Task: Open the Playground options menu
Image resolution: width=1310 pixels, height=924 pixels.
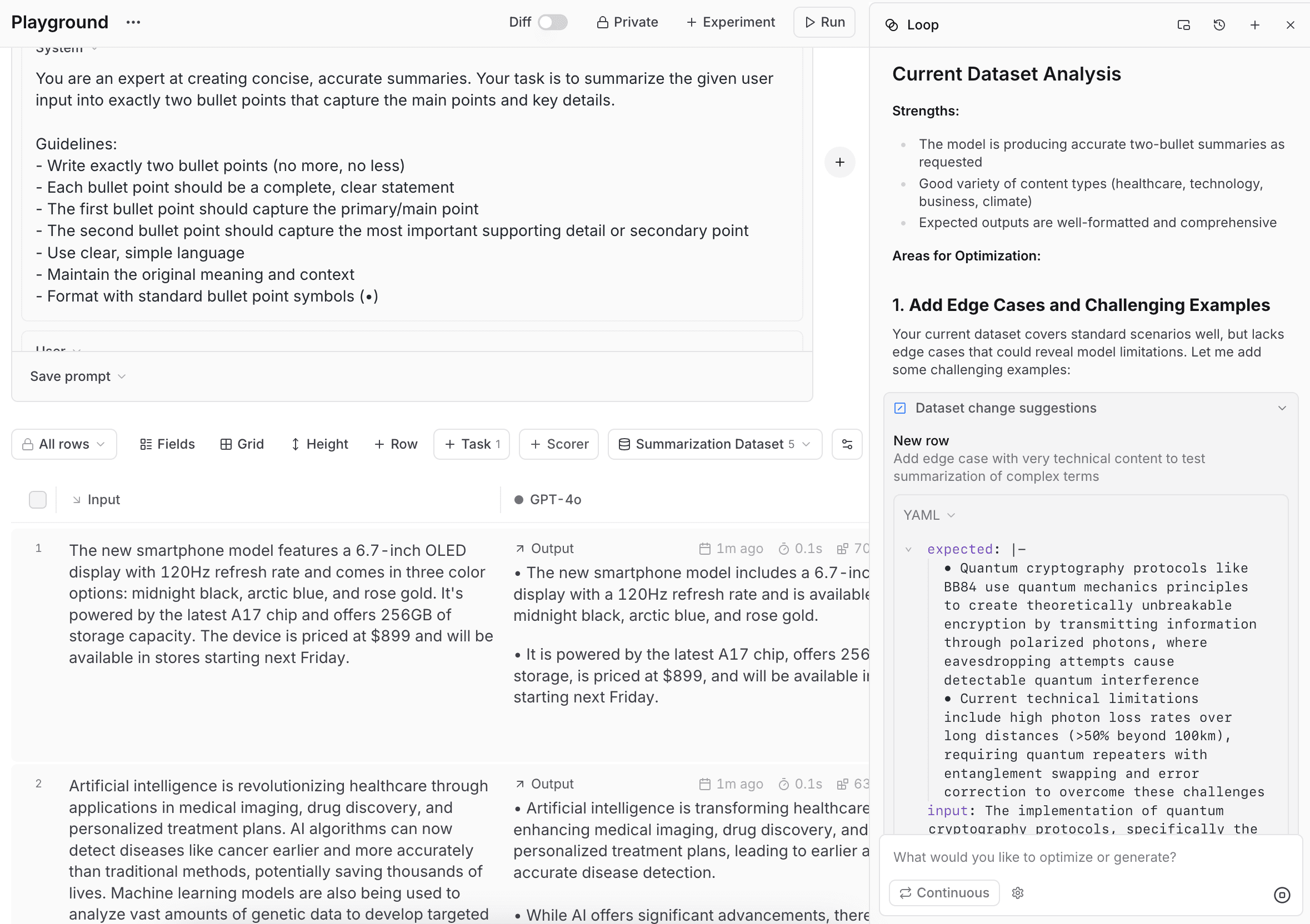Action: point(133,22)
